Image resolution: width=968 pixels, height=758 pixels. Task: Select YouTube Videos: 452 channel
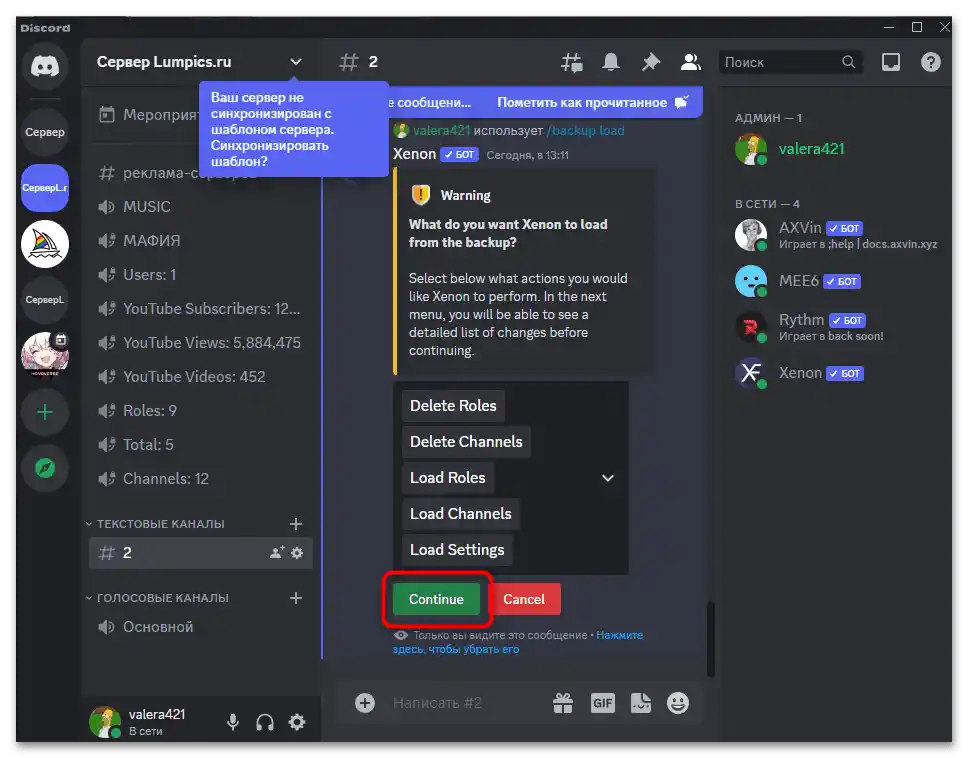(201, 377)
